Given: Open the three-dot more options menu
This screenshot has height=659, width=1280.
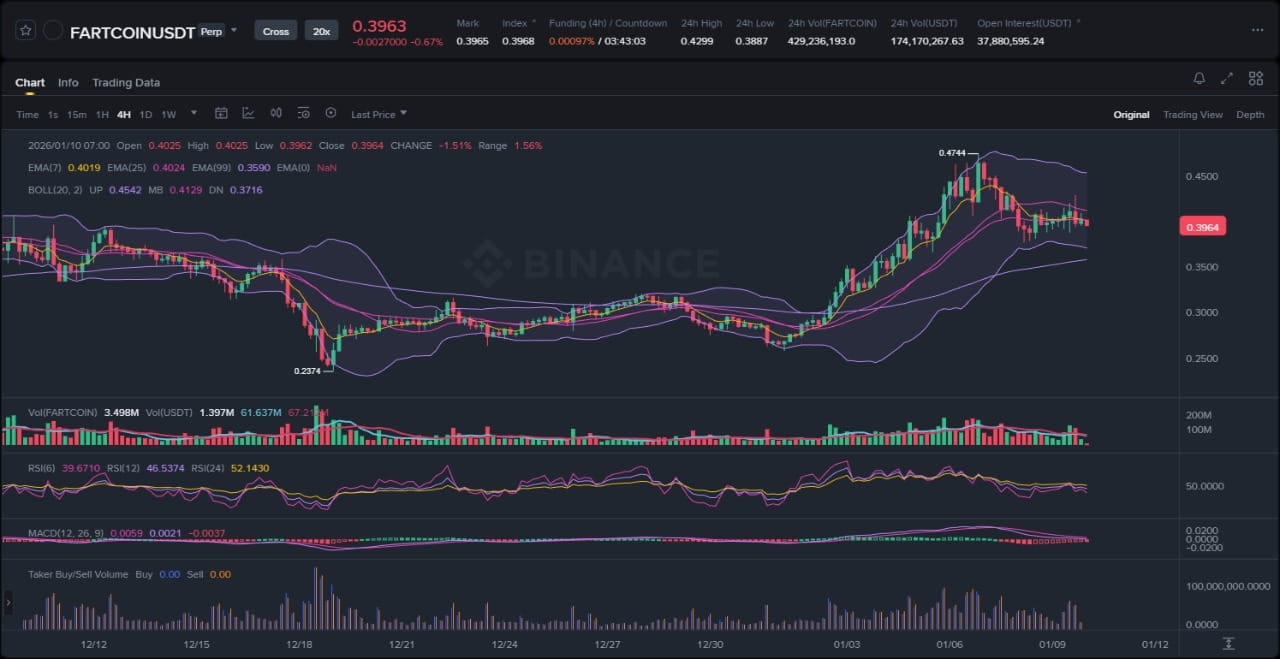Looking at the screenshot, I should [1257, 30].
